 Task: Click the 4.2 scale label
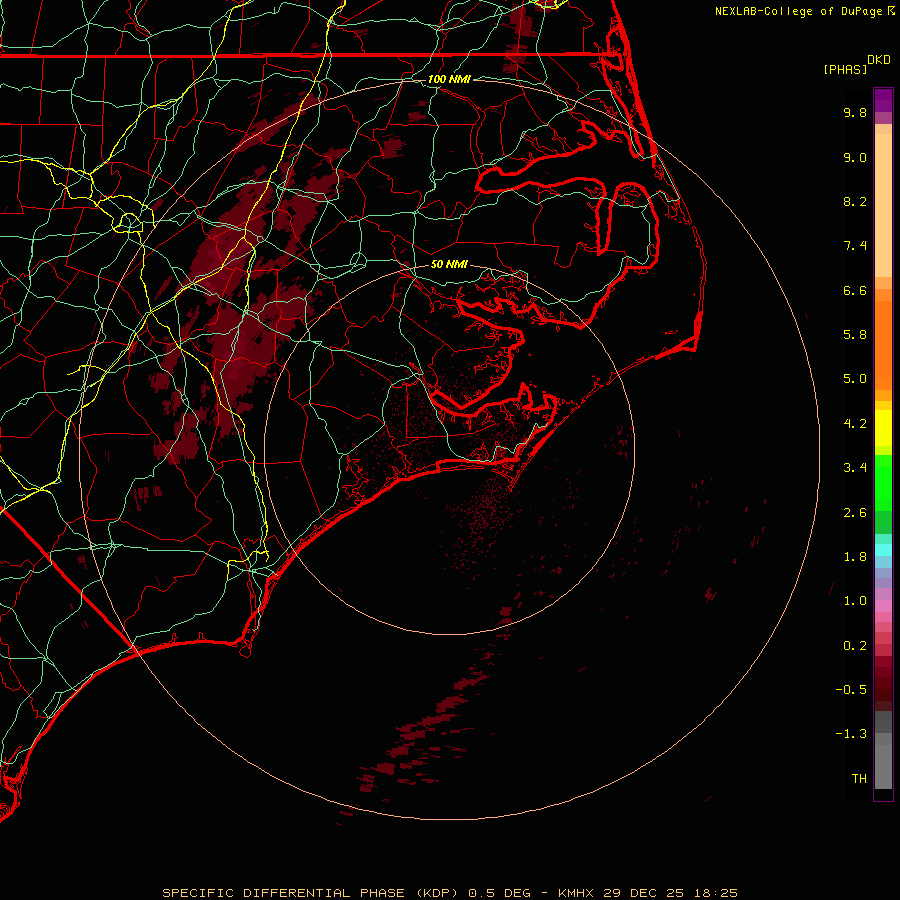(855, 424)
